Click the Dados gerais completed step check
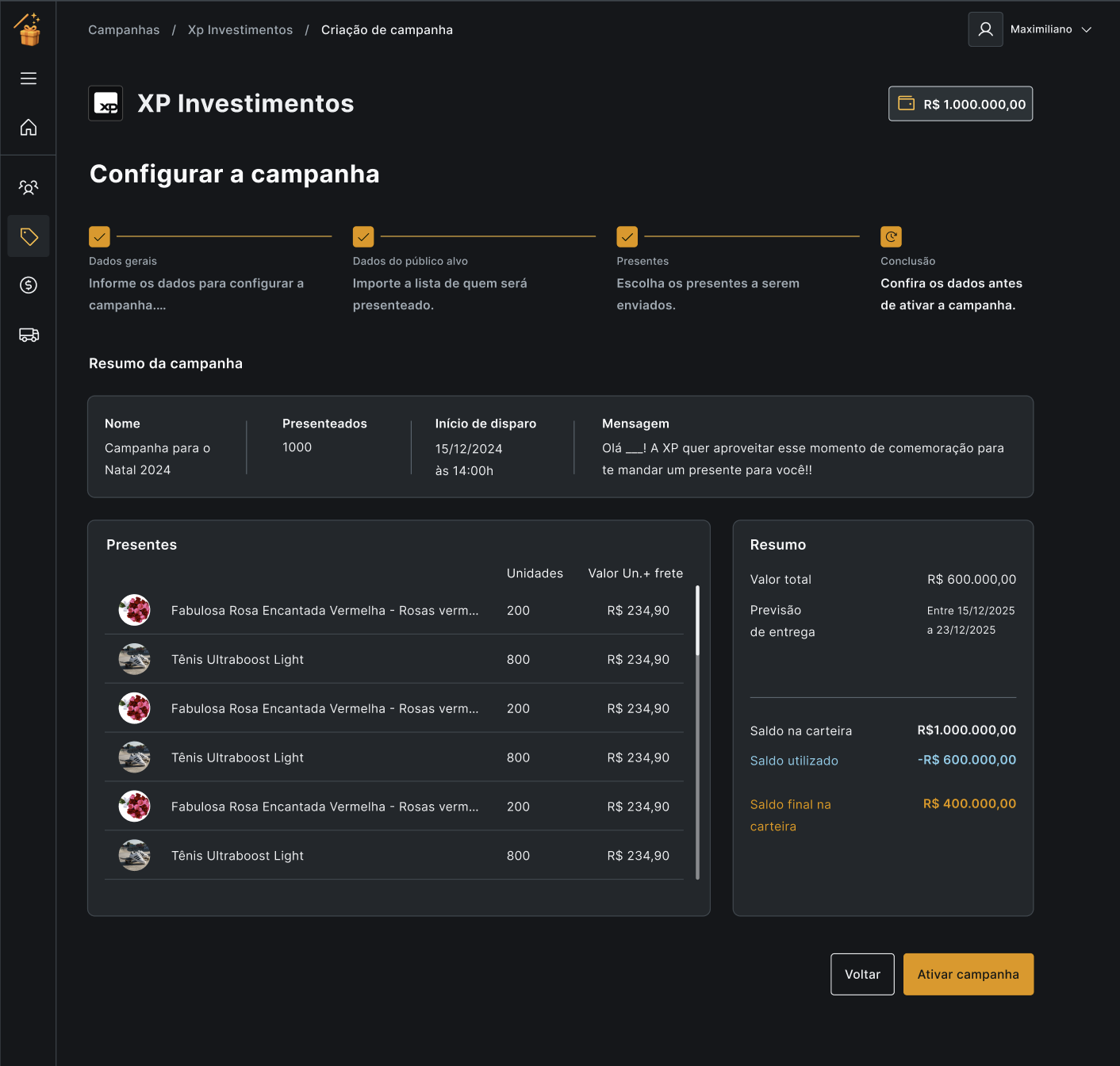Screen dimensions: 1120x1066 coord(99,236)
